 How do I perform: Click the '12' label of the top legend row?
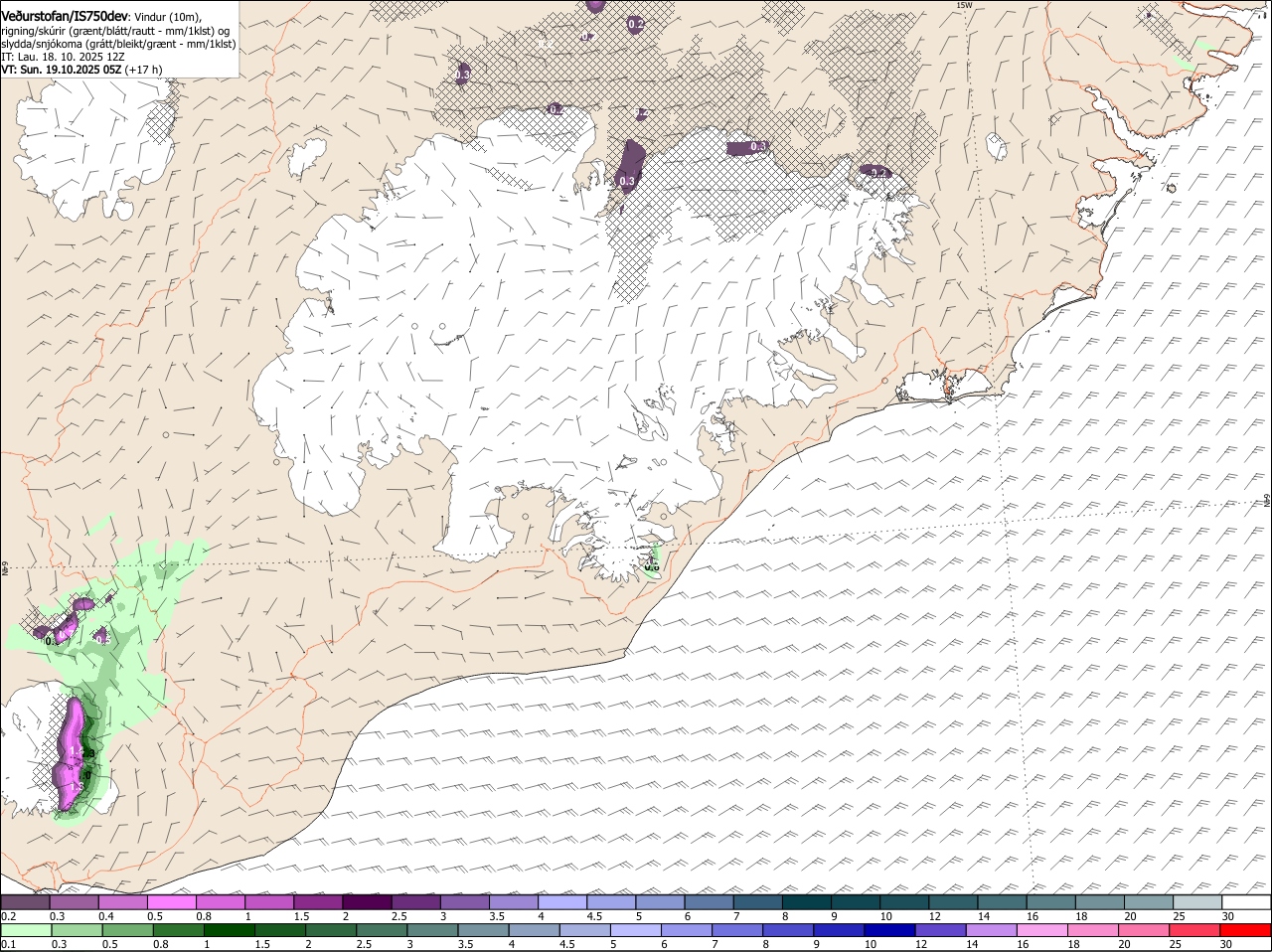coord(933,916)
